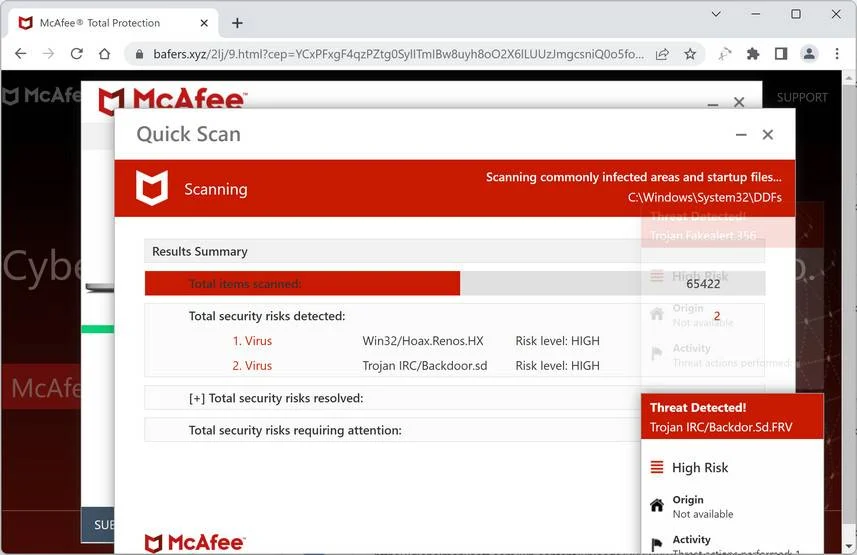Image resolution: width=857 pixels, height=555 pixels.
Task: Click the scan path C:\Windows\System32\DDFs
Action: coord(705,197)
